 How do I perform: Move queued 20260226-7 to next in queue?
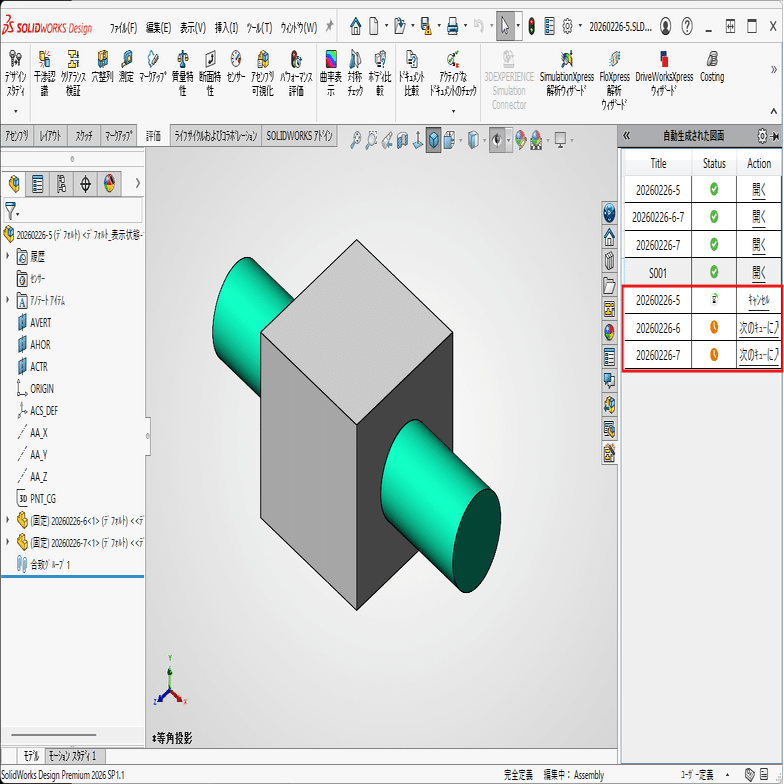coord(758,355)
